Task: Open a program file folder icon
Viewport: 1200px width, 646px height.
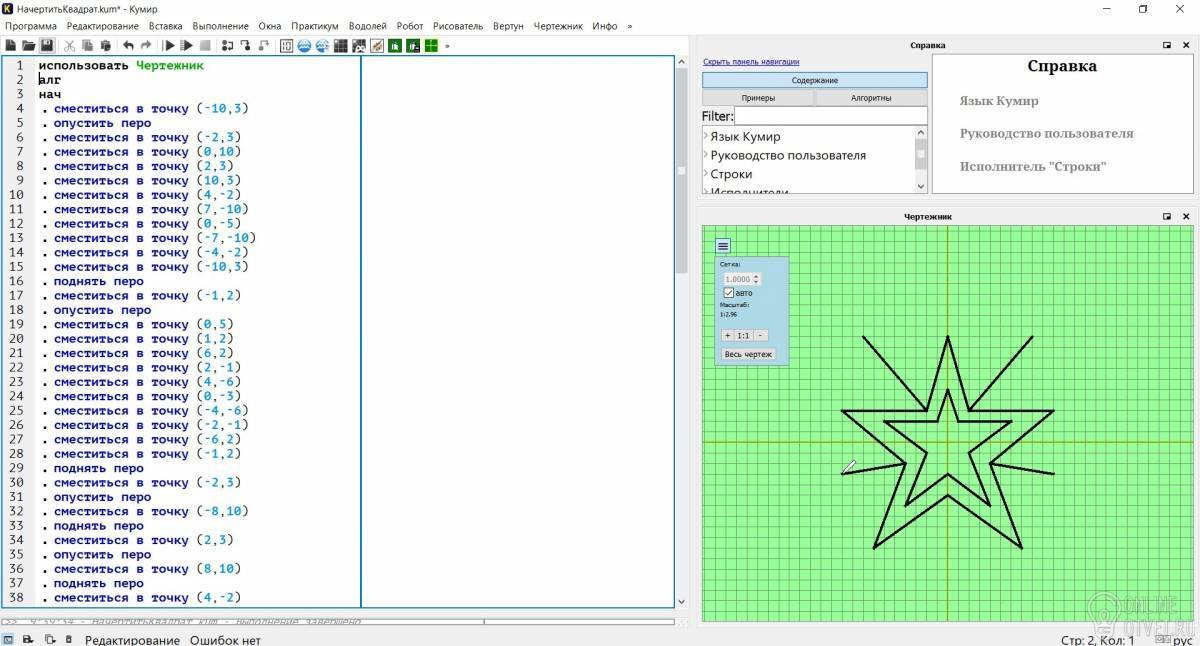Action: coord(29,45)
